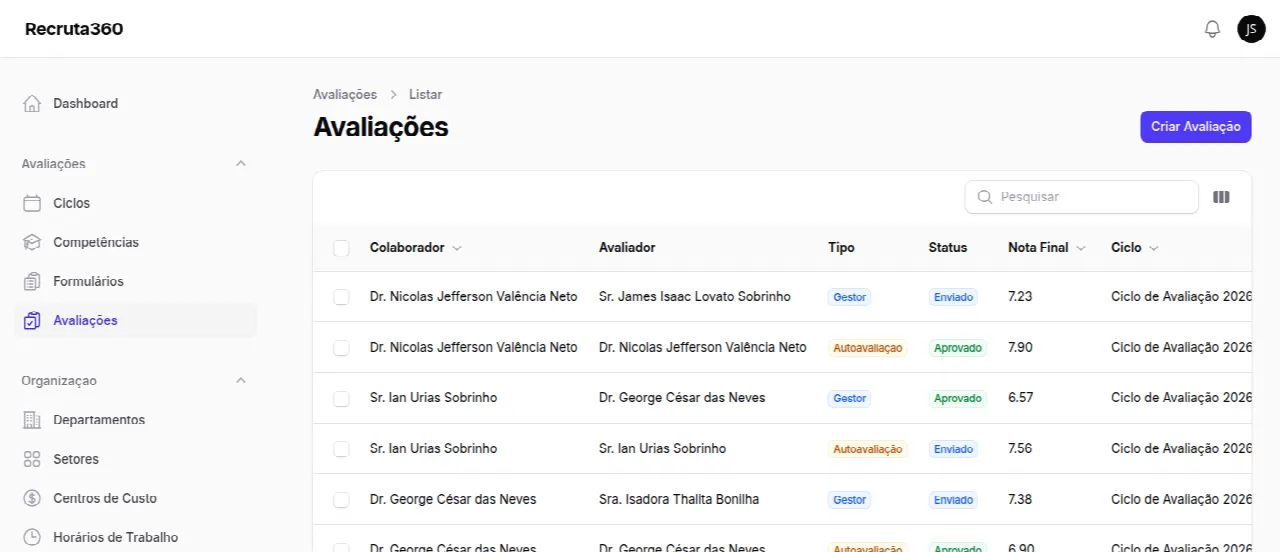Click the Gestor badge in the 7.38 row
The height and width of the screenshot is (552, 1280).
pos(849,499)
